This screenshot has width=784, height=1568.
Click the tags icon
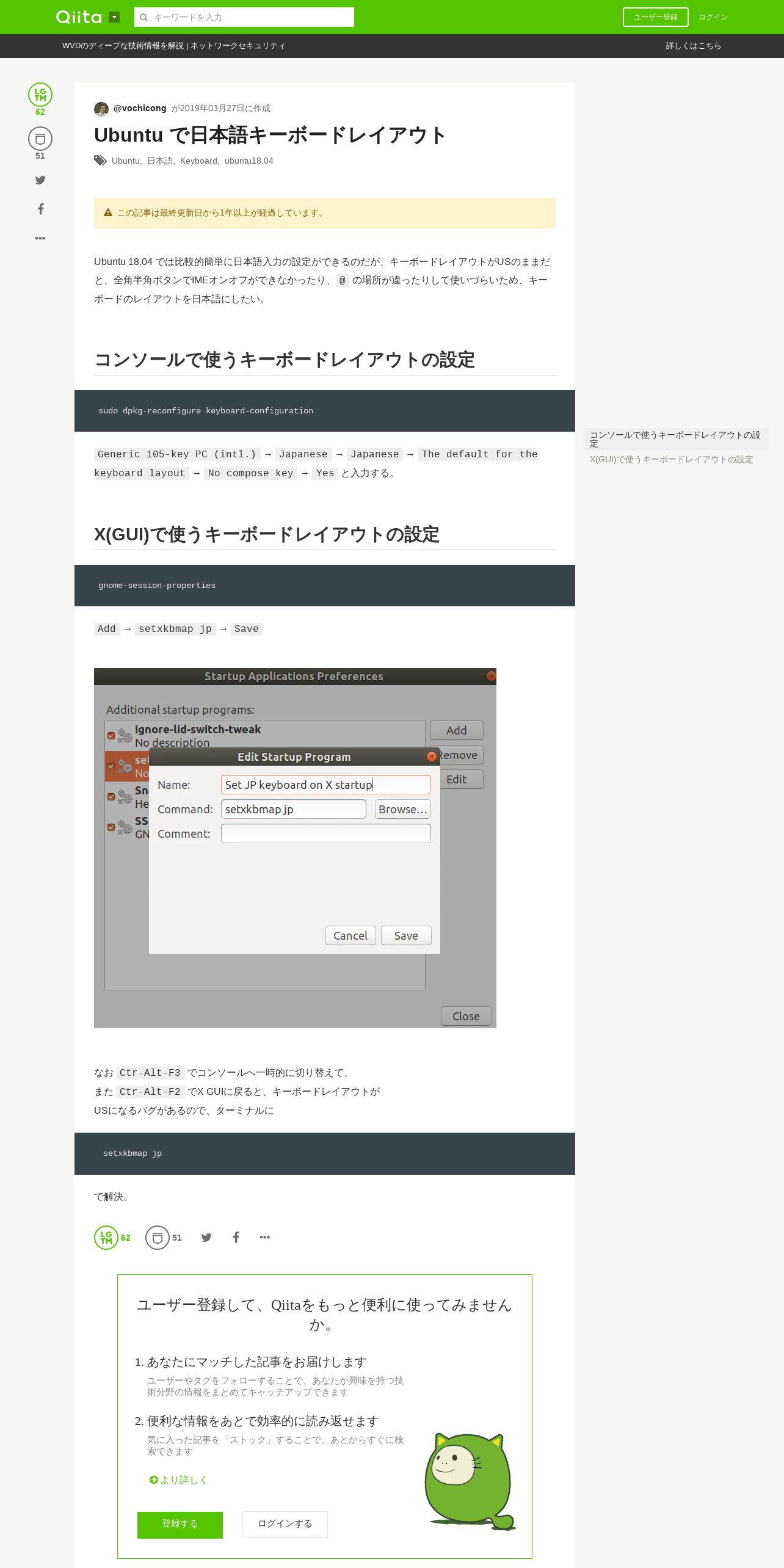pos(100,161)
